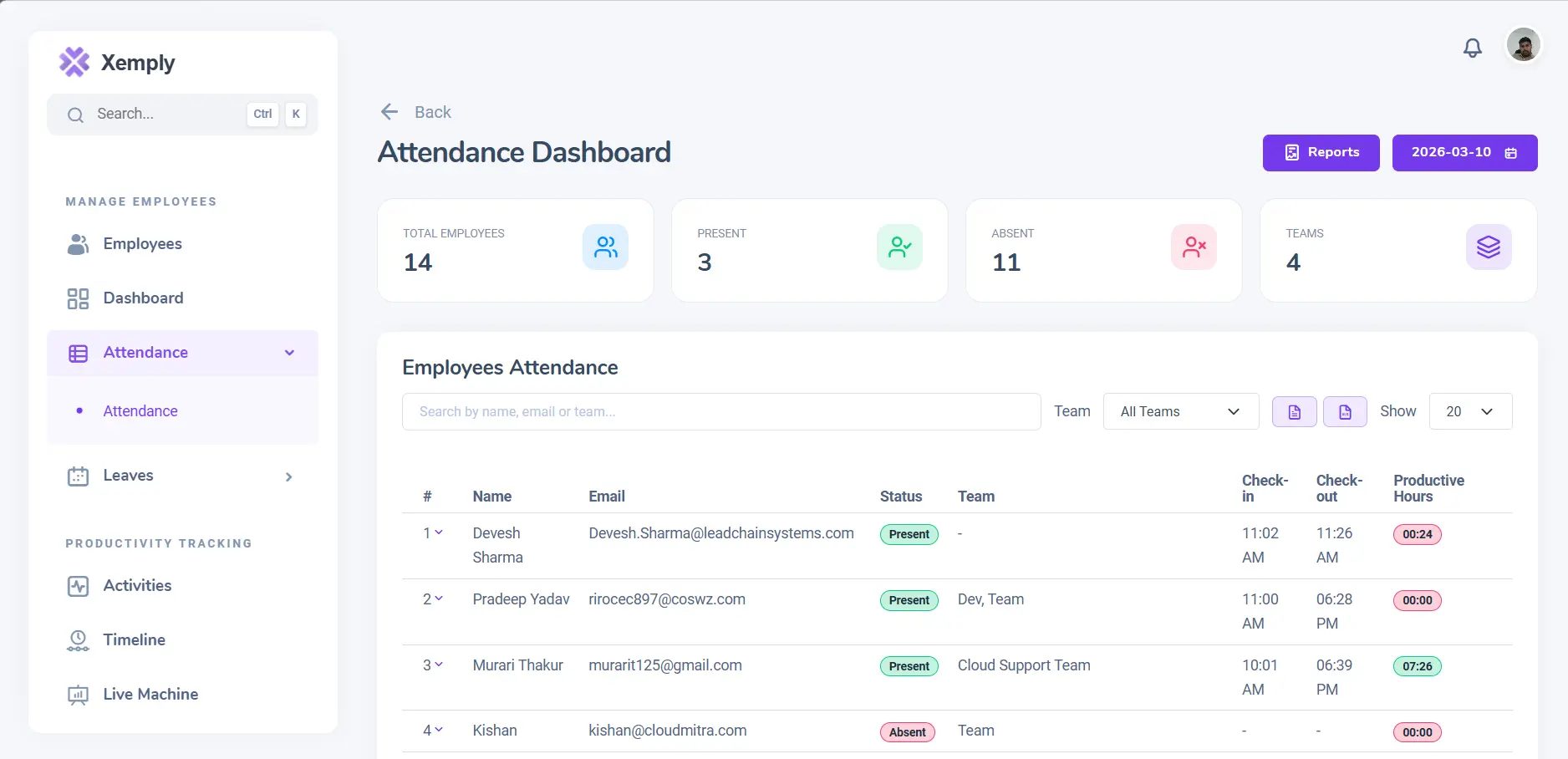Open Employees in the sidebar
1568x759 pixels.
click(x=182, y=244)
